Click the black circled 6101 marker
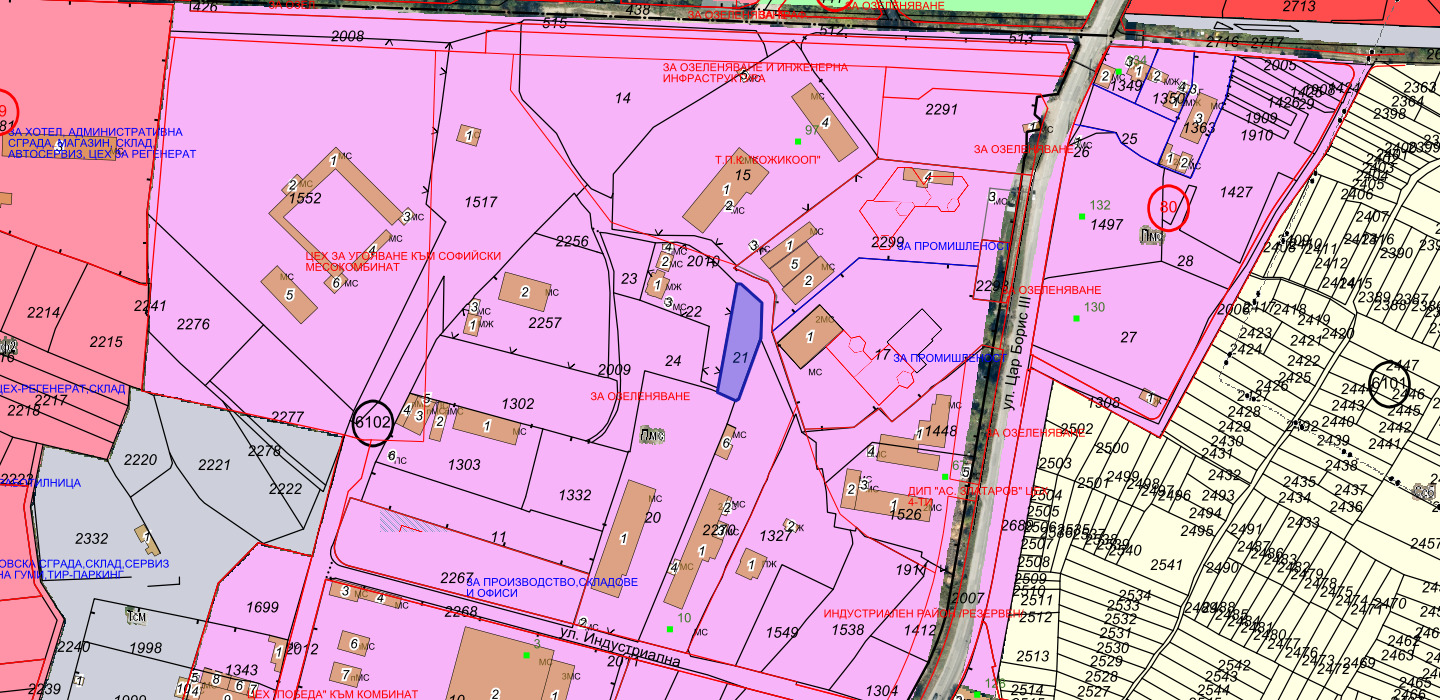 (1389, 384)
